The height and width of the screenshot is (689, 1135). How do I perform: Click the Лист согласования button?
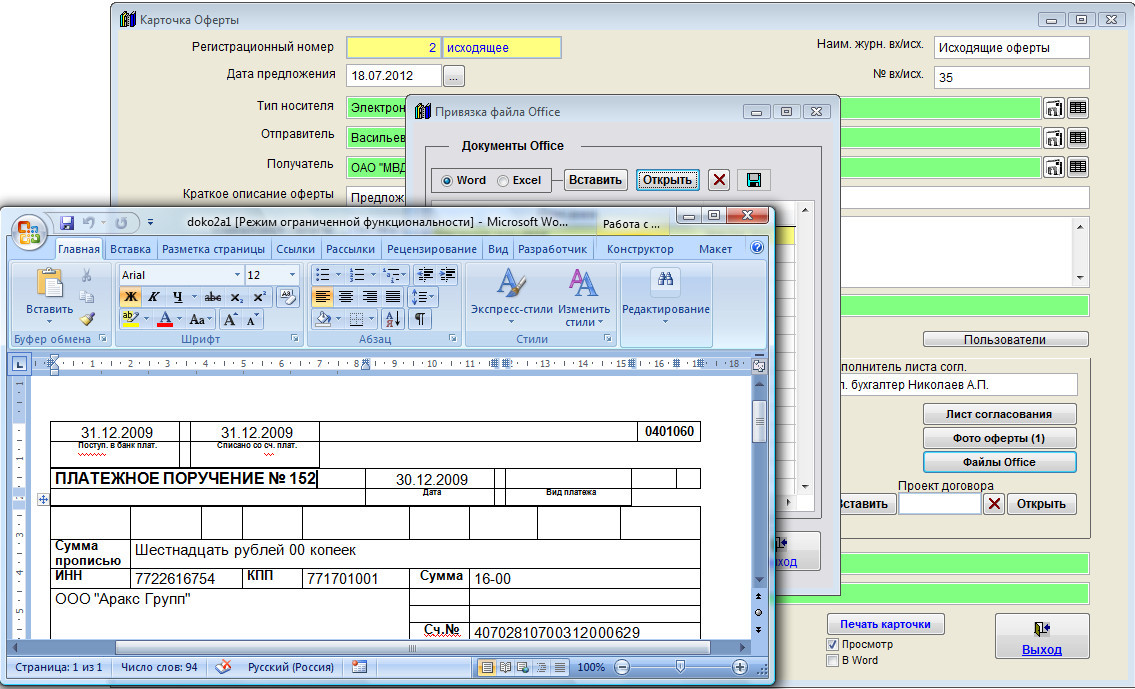coord(999,414)
